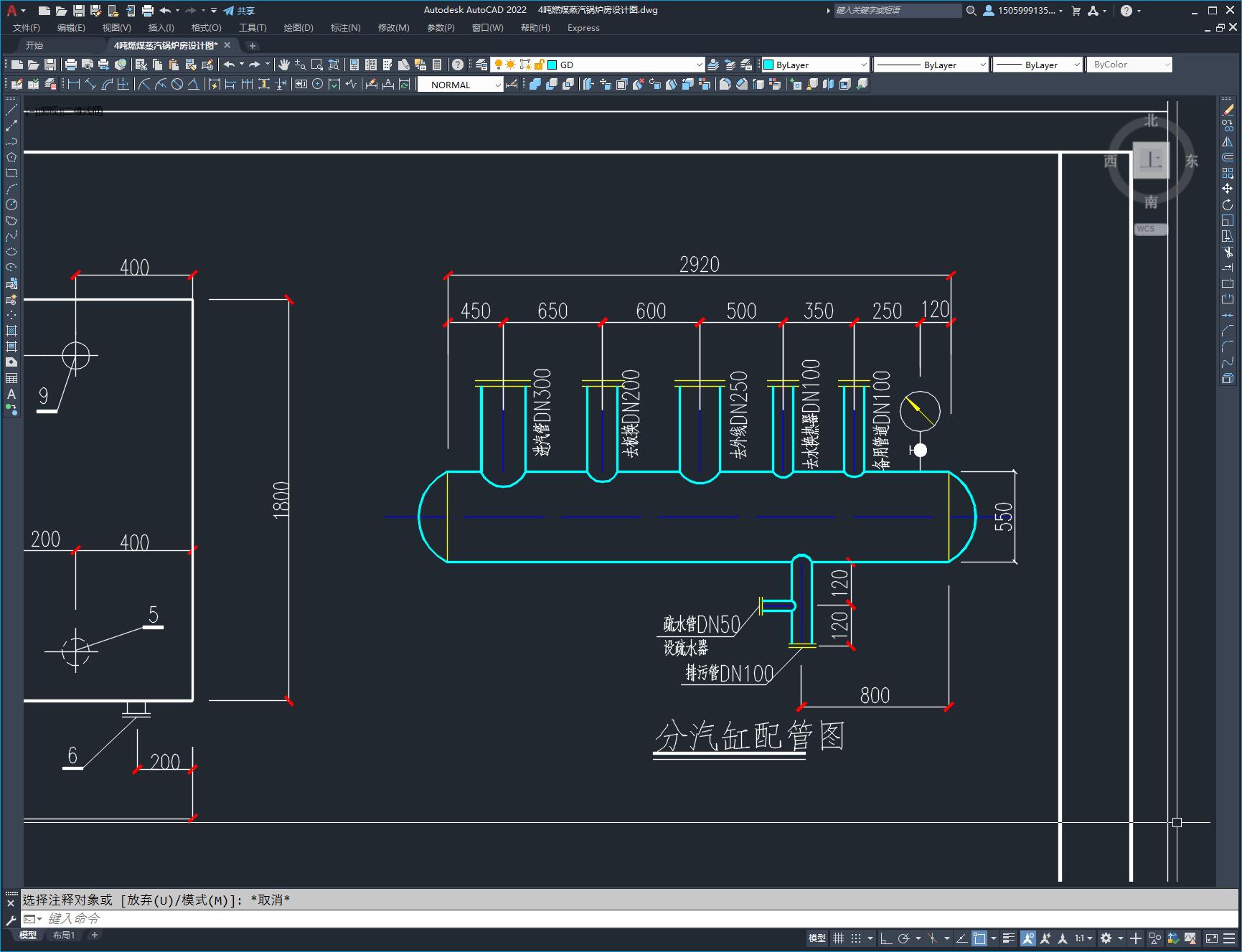The width and height of the screenshot is (1242, 952).
Task: Select the Pan hand tool
Action: (x=284, y=65)
